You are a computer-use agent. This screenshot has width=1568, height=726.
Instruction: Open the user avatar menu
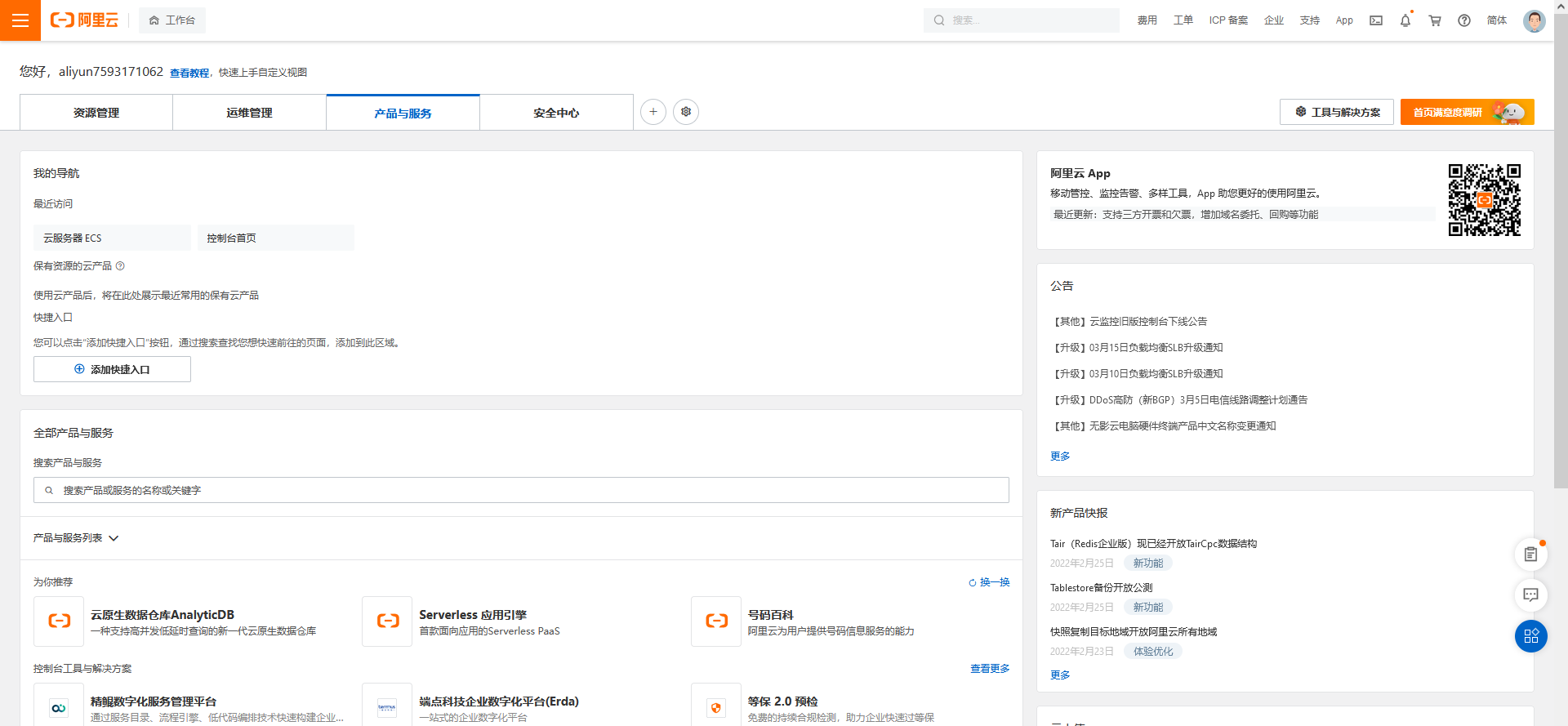(1535, 20)
